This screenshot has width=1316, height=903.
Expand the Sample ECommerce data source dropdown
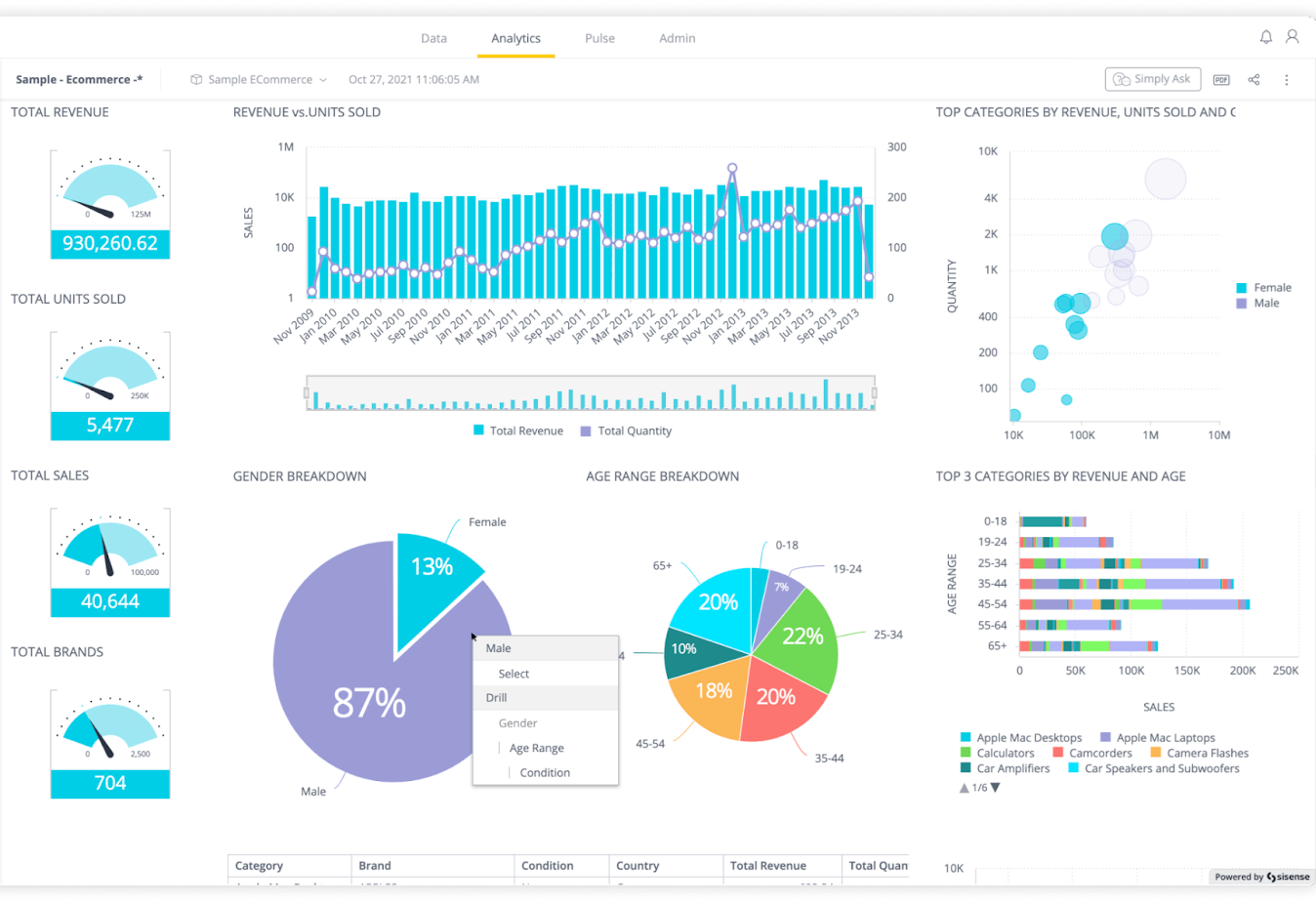[323, 80]
